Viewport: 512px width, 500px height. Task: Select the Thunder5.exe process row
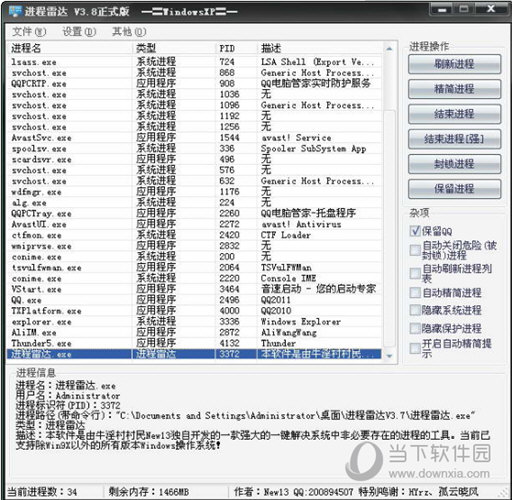(195, 343)
